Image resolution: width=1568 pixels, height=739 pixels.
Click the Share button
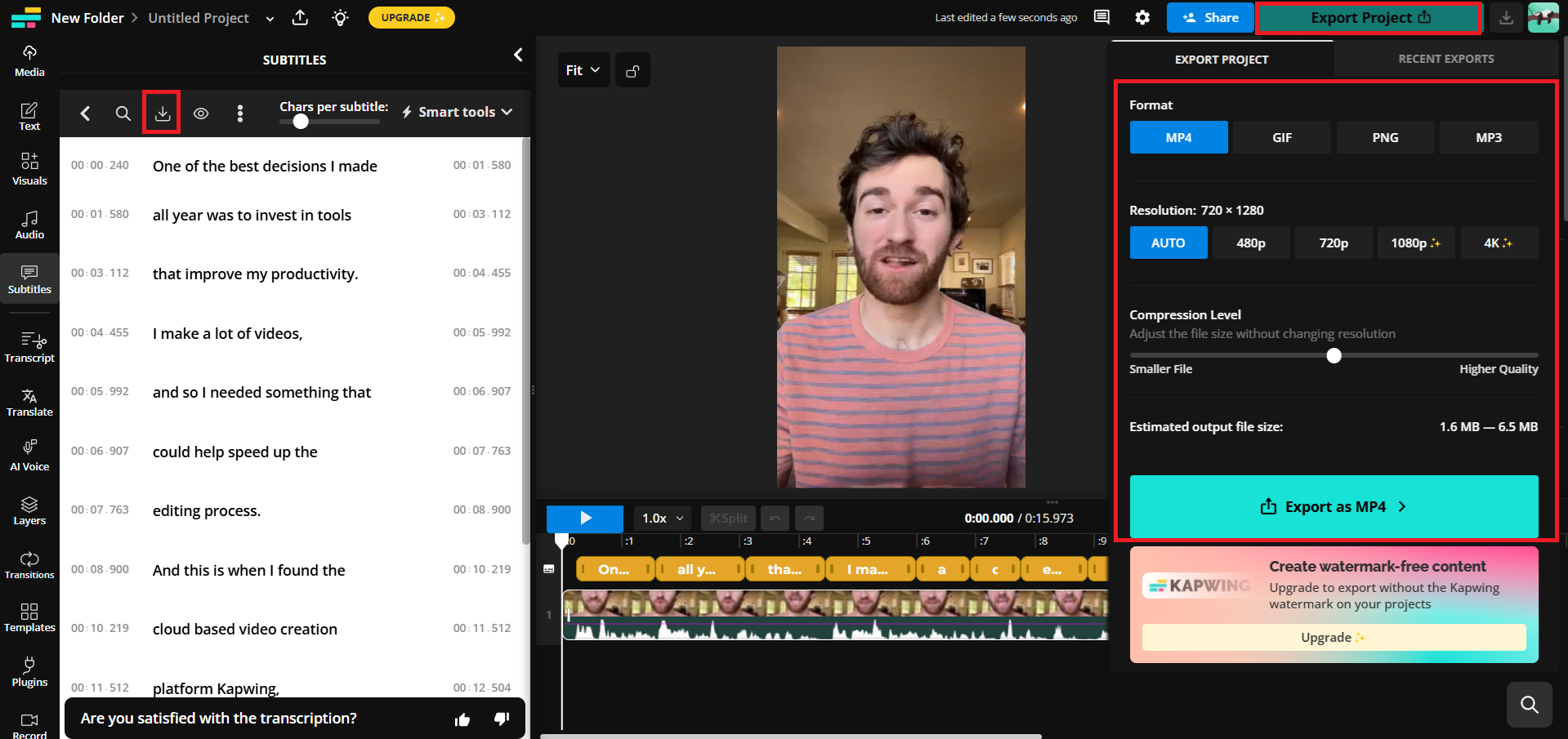pos(1210,17)
